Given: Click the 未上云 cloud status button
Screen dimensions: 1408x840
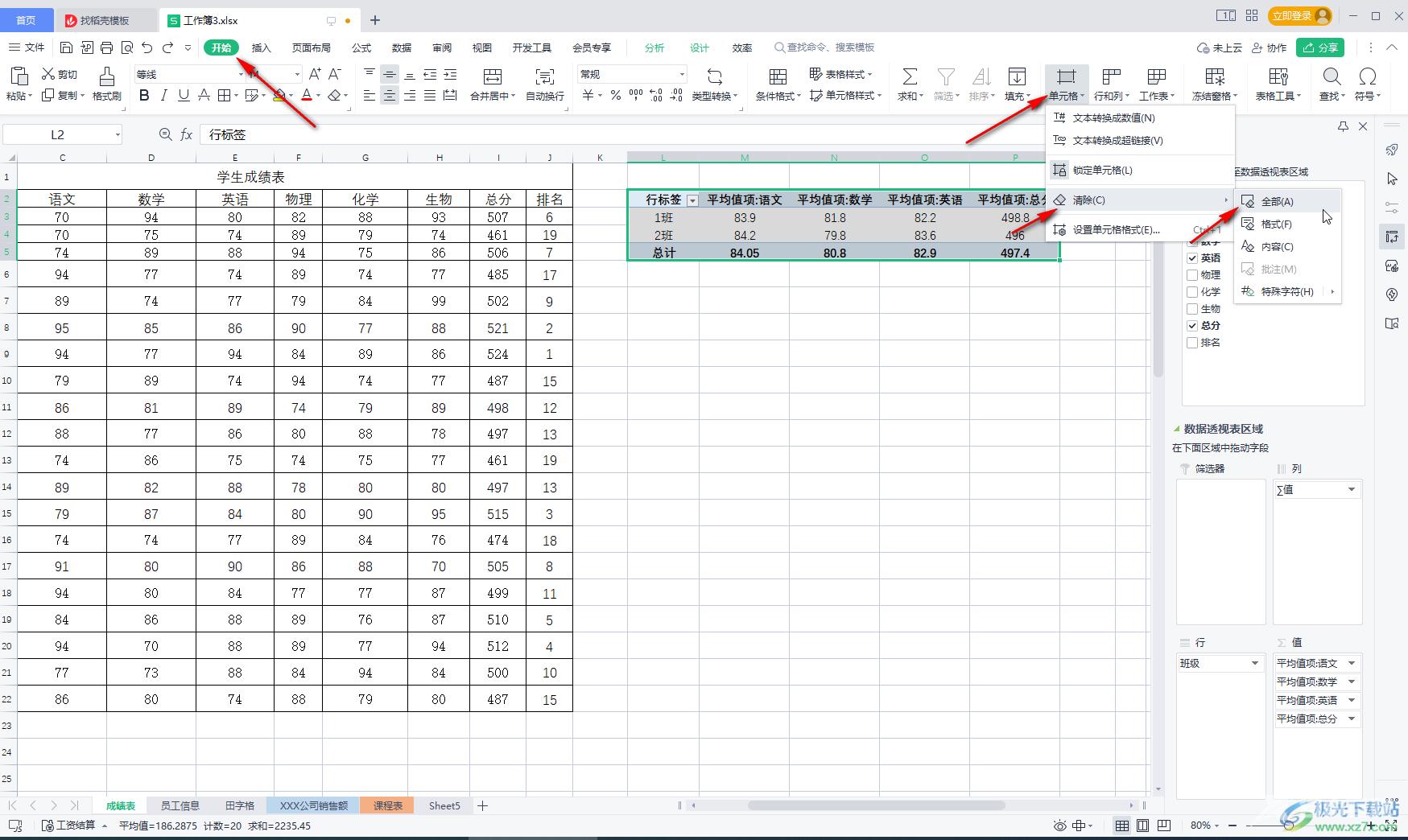Looking at the screenshot, I should (1220, 47).
